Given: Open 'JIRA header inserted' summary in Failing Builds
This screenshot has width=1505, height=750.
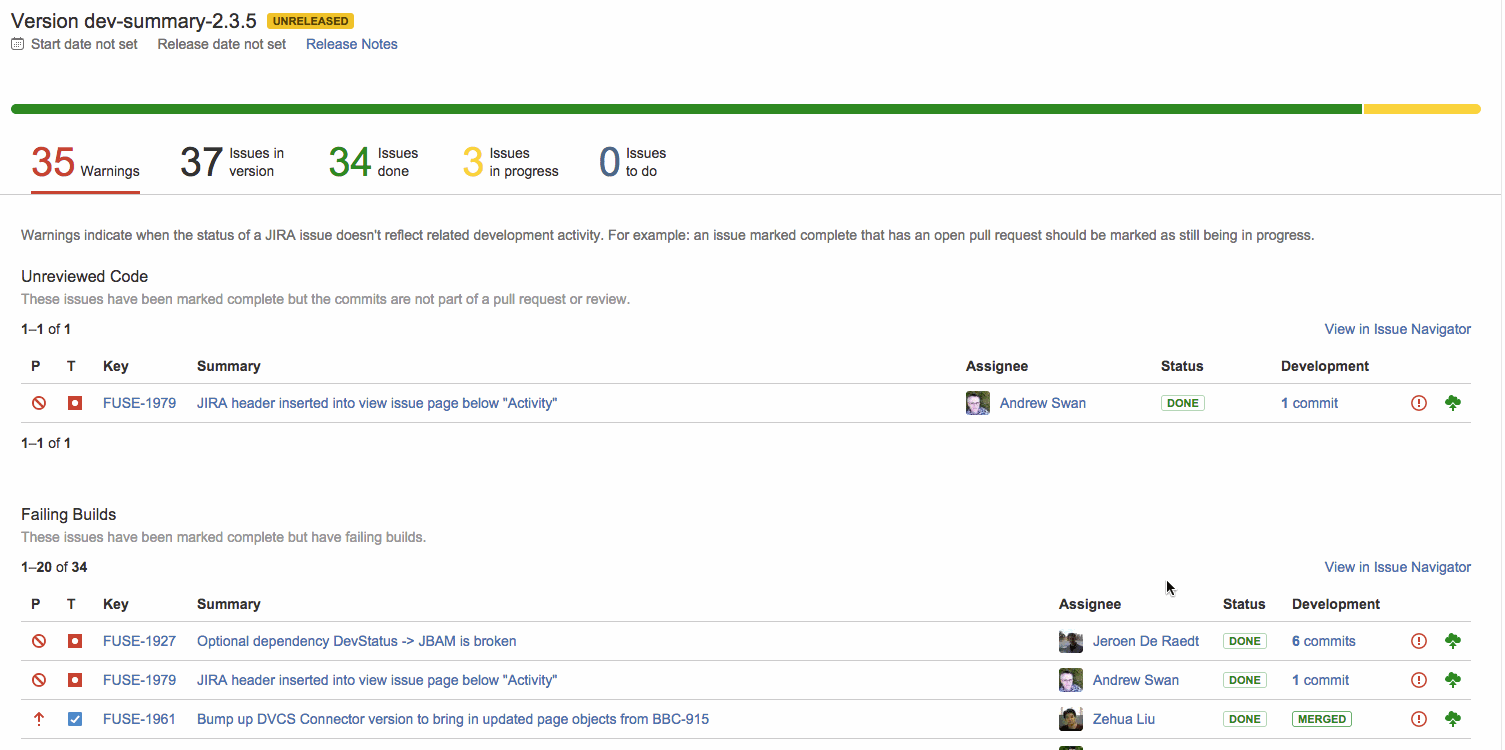Looking at the screenshot, I should [x=377, y=680].
